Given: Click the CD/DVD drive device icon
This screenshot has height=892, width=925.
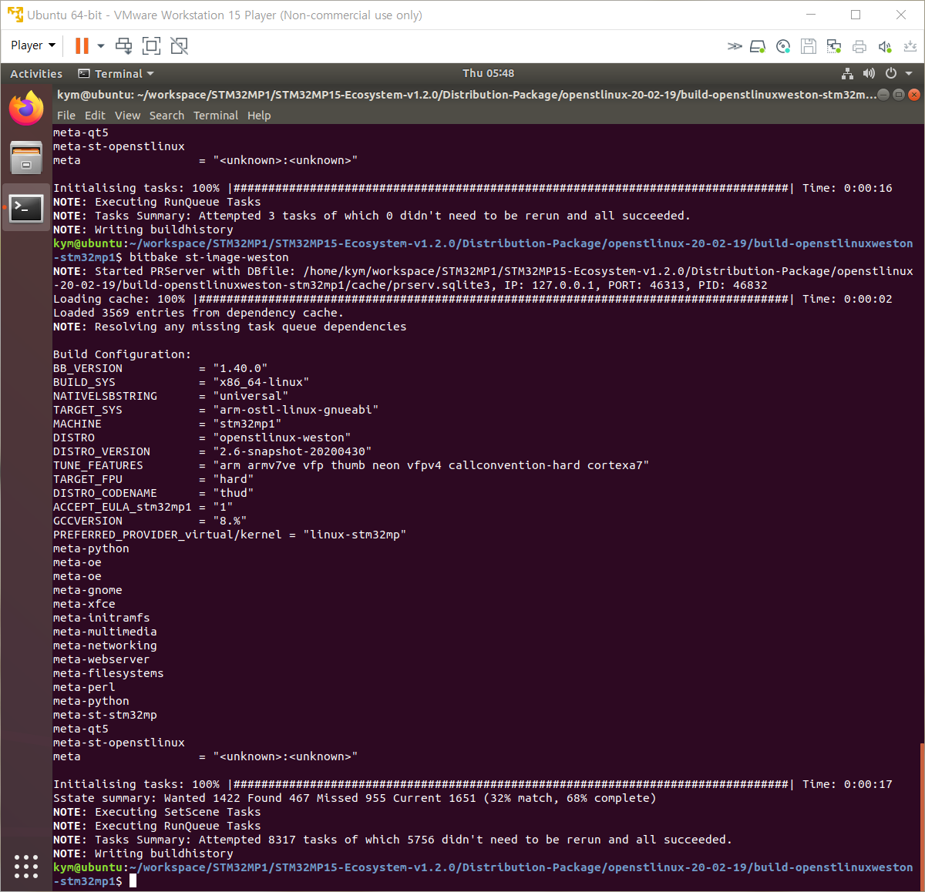Looking at the screenshot, I should tap(783, 46).
